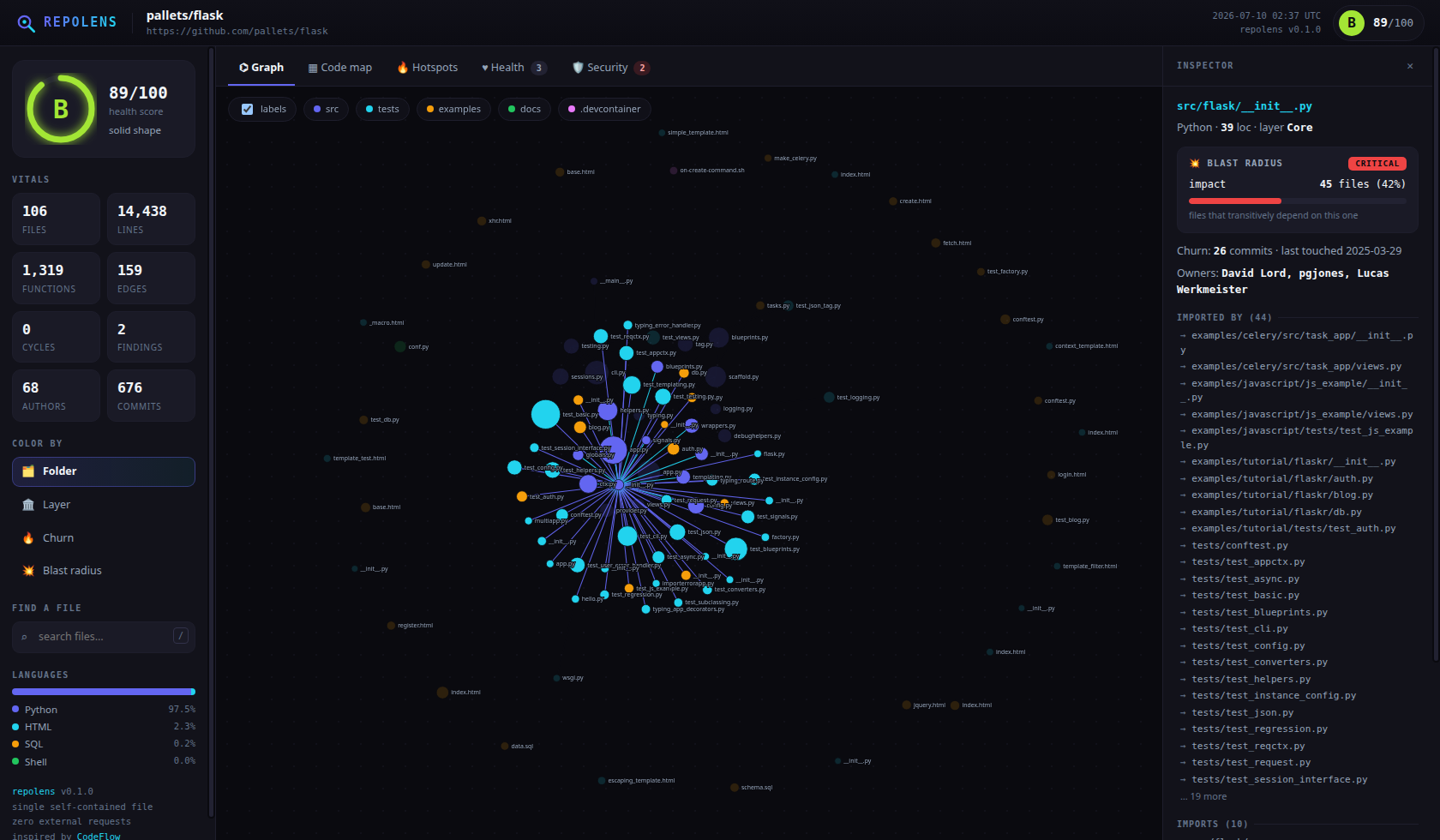This screenshot has width=1440, height=840.
Task: Click the Inspector panel scrollbar
Action: 1436,356
